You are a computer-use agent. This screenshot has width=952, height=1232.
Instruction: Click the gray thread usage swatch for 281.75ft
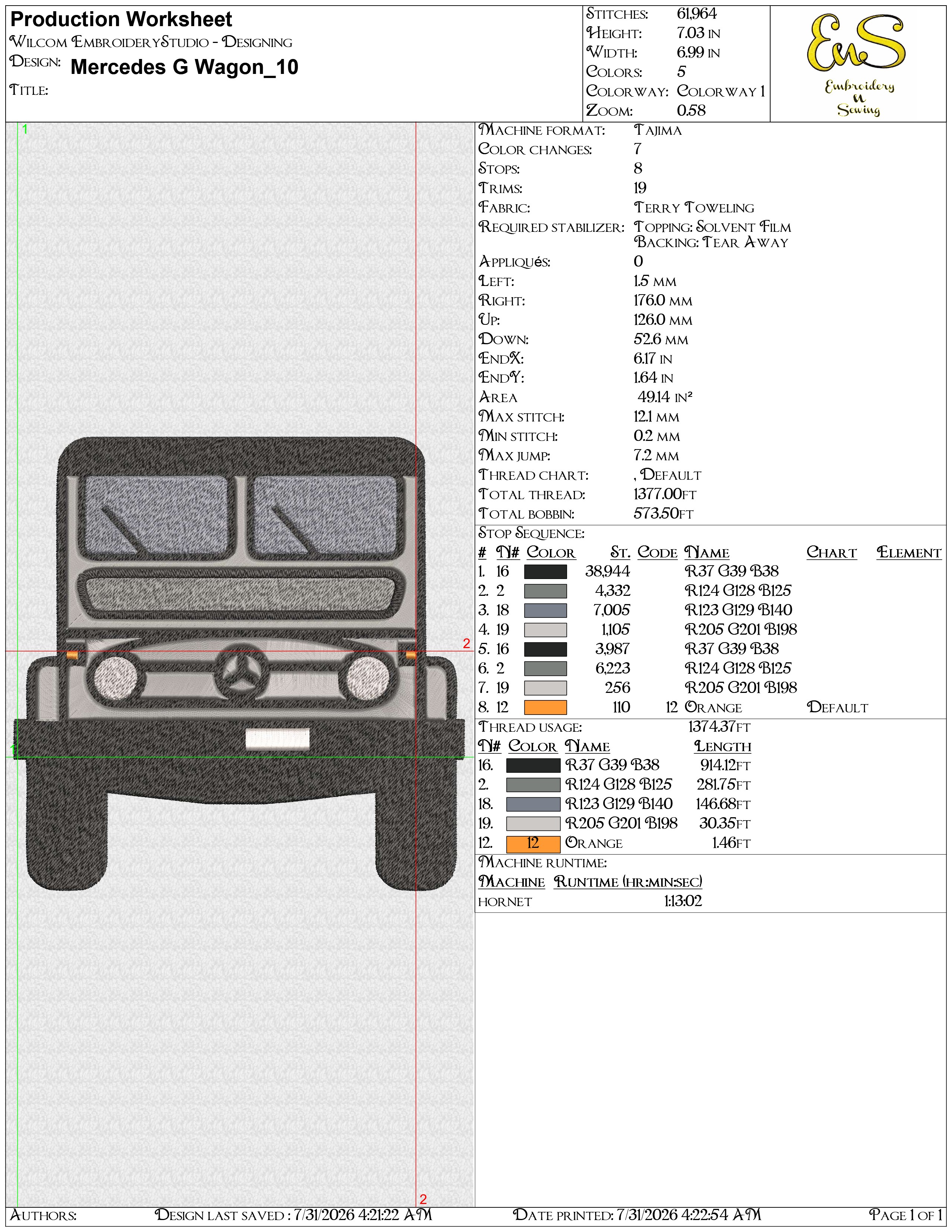tap(533, 785)
